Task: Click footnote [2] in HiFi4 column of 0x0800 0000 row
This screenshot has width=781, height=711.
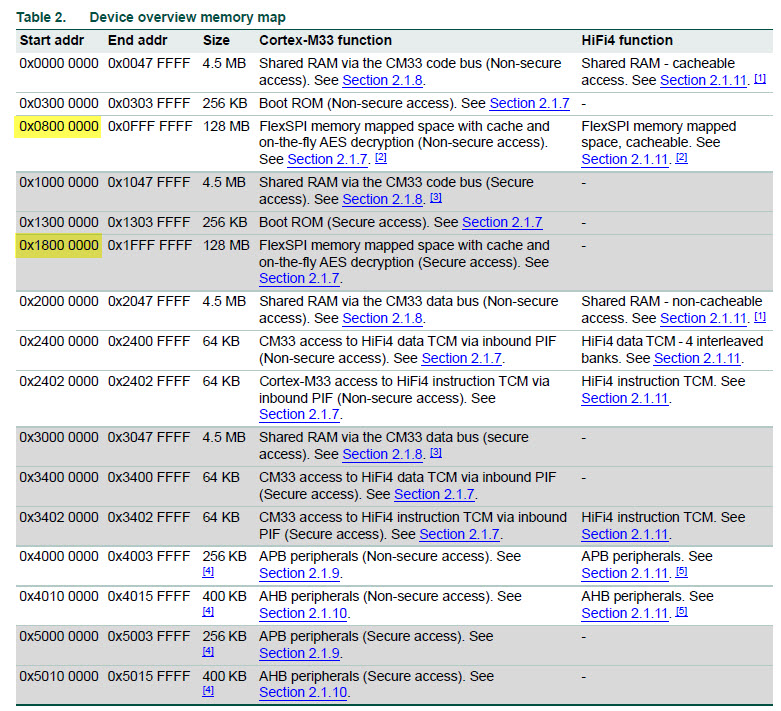Action: pyautogui.click(x=681, y=158)
